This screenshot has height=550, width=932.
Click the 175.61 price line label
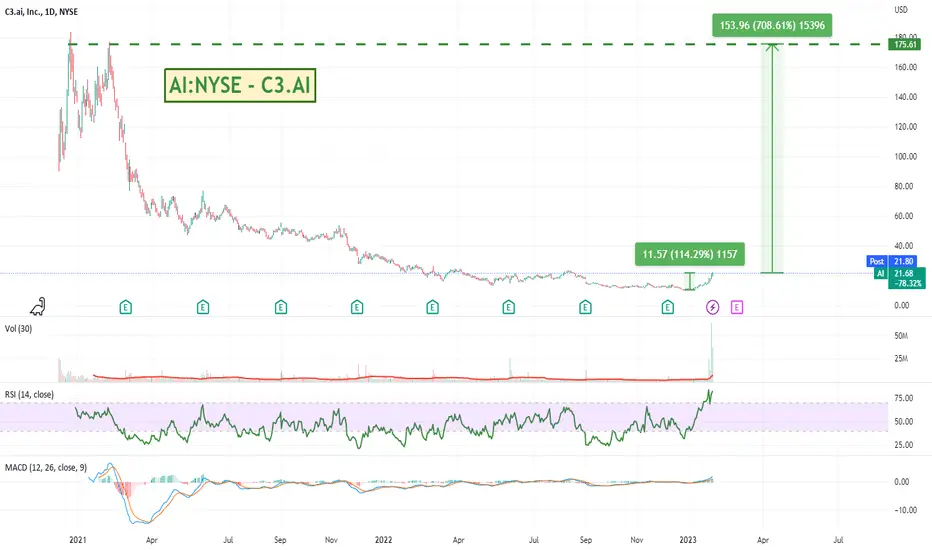pyautogui.click(x=905, y=45)
